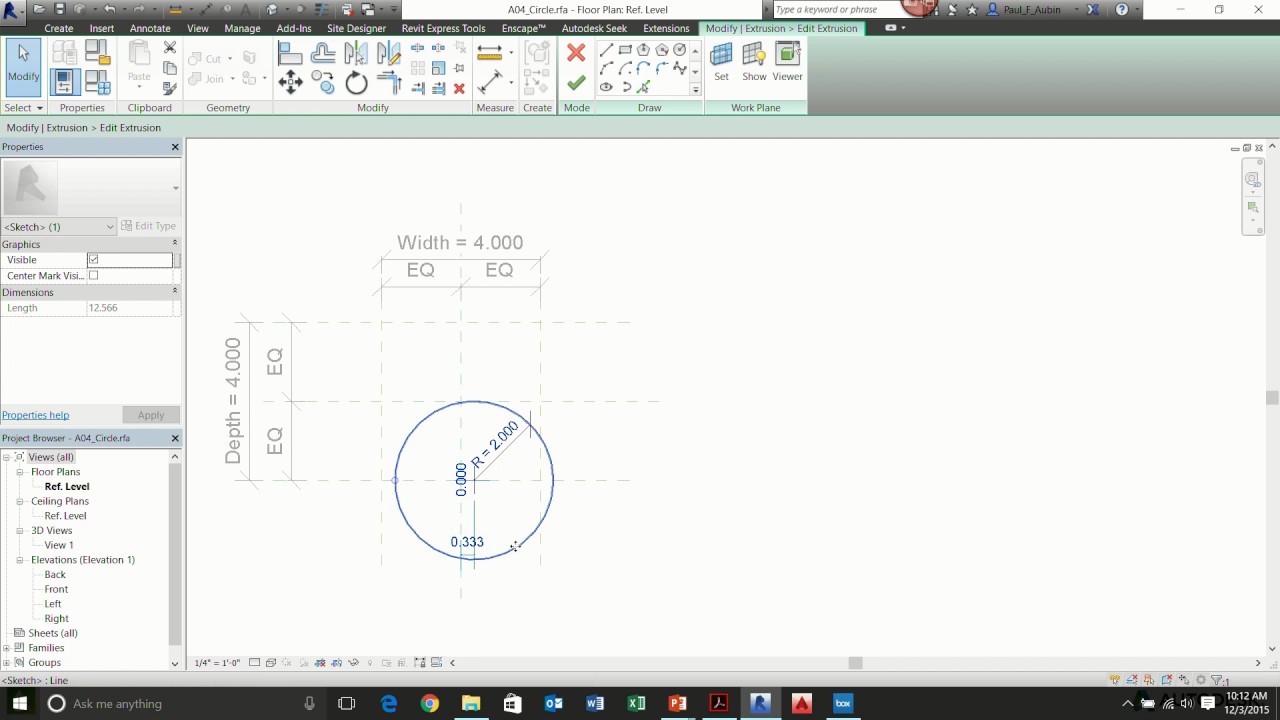Select the Modify arrow tool

pyautogui.click(x=23, y=65)
